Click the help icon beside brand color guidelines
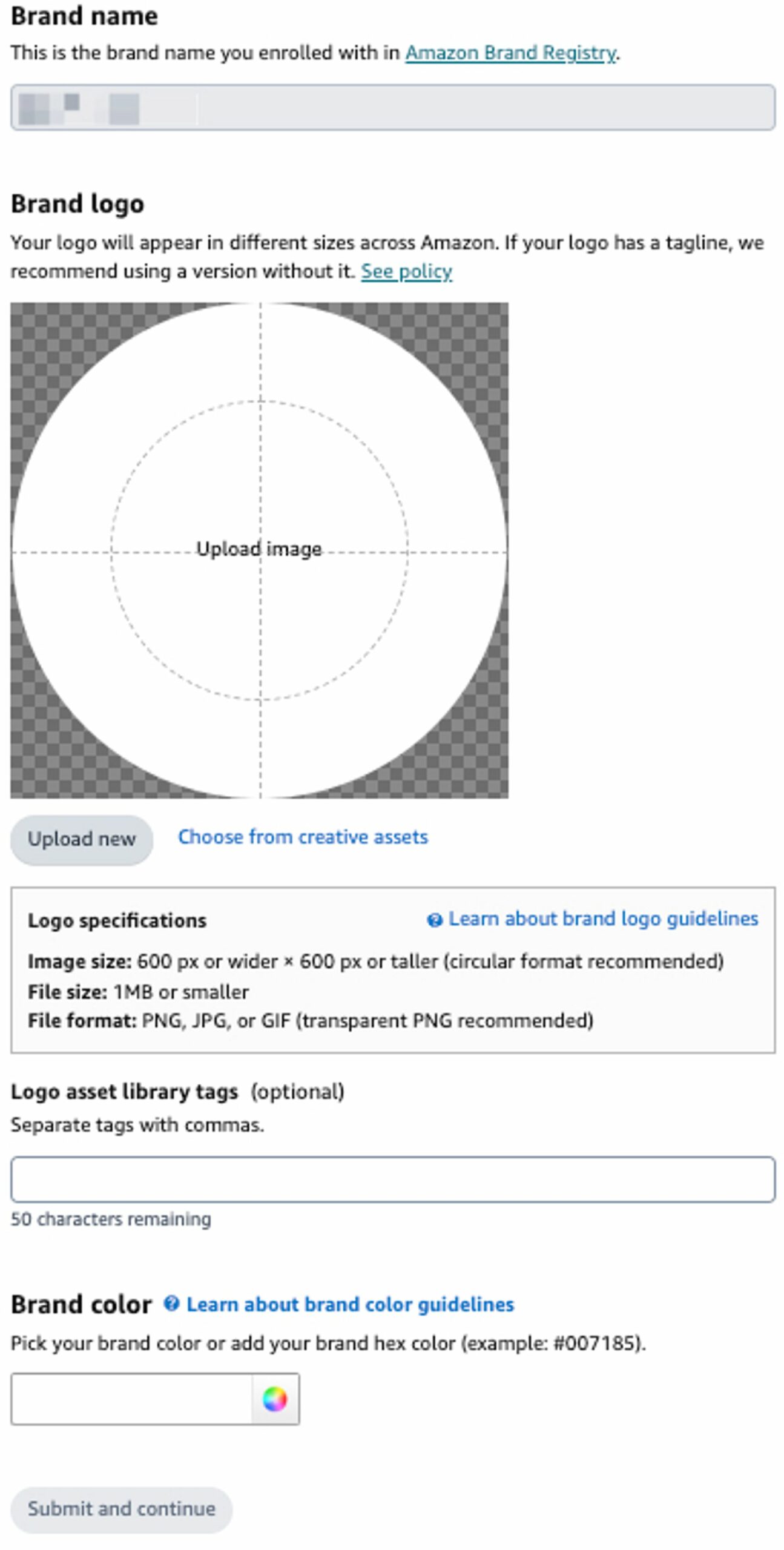 pos(171,1304)
